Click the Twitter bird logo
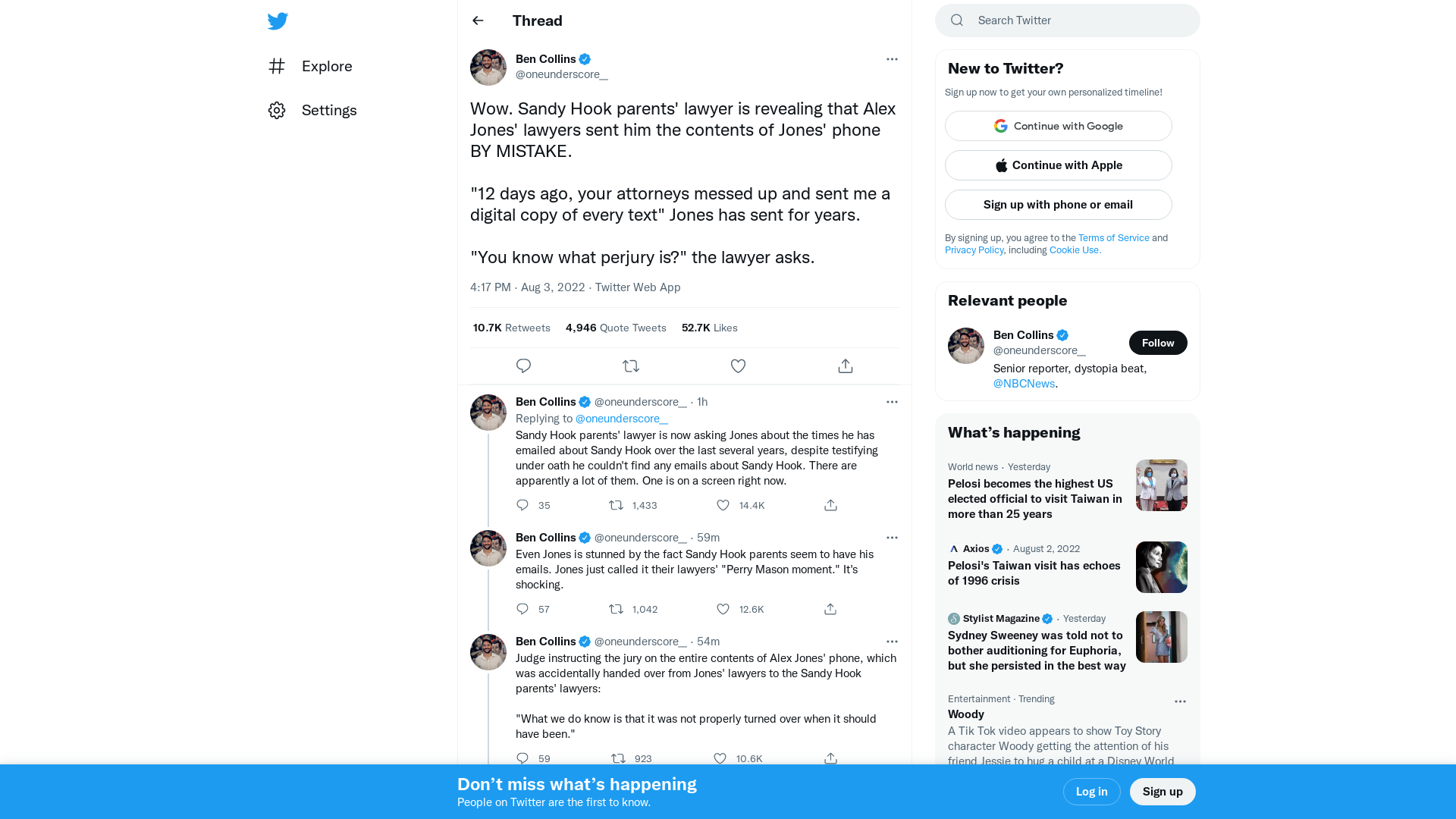The image size is (1456, 819). click(278, 21)
